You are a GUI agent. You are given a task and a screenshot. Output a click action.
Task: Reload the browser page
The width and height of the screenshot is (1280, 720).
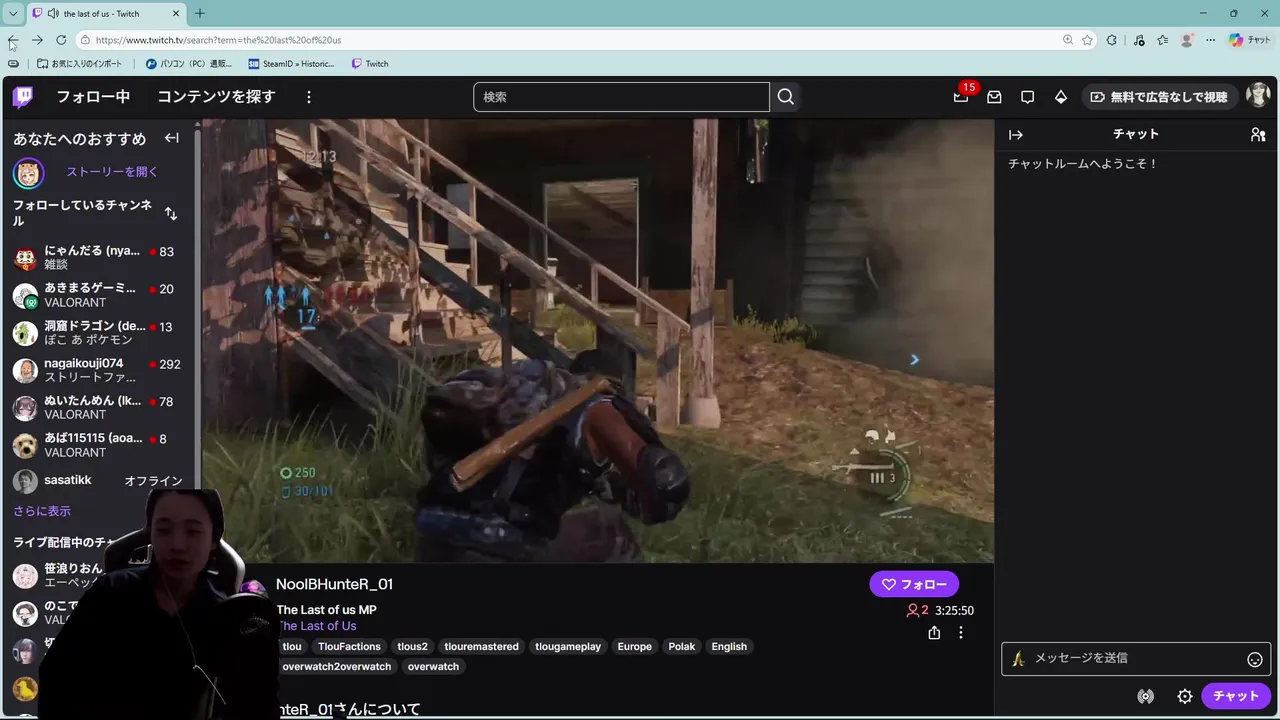(x=61, y=40)
